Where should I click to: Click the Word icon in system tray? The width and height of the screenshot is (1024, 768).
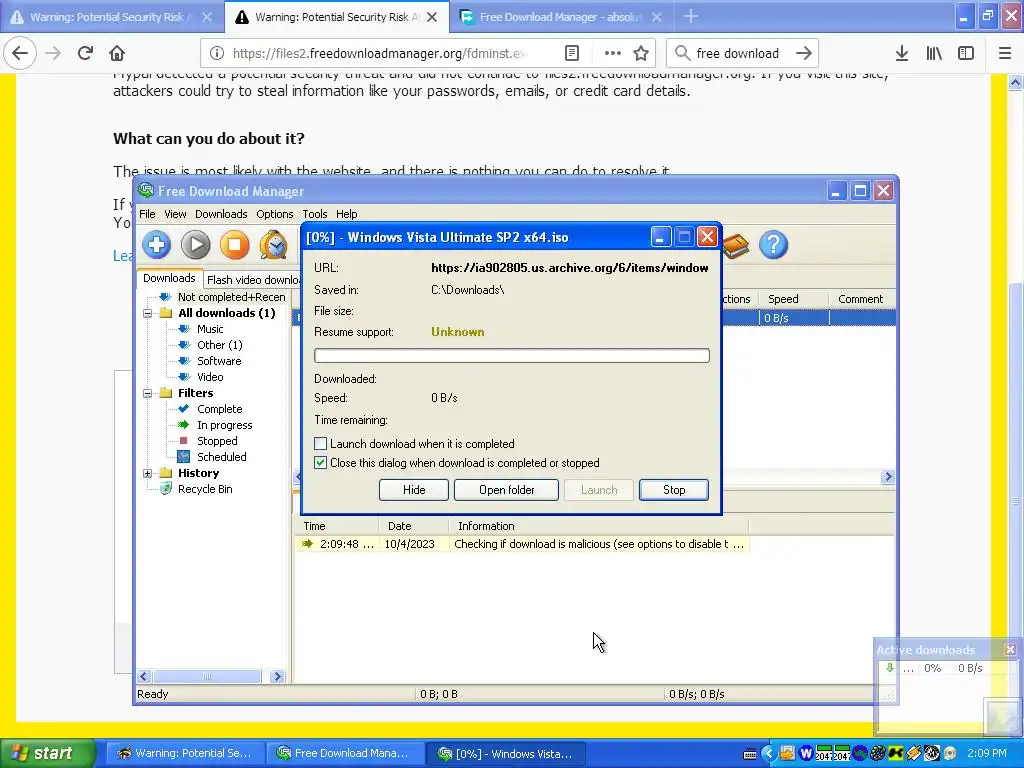[x=806, y=753]
